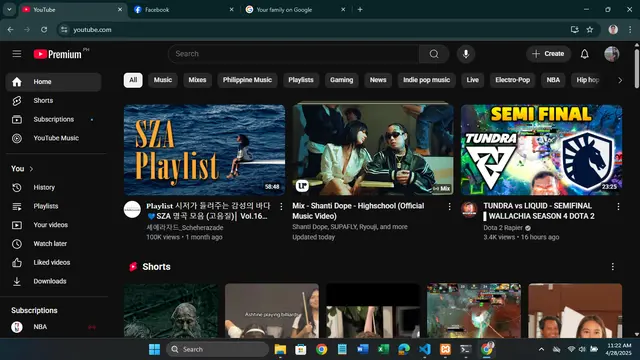Open Mix - Shanti Dope Highschool title

[x=358, y=211]
